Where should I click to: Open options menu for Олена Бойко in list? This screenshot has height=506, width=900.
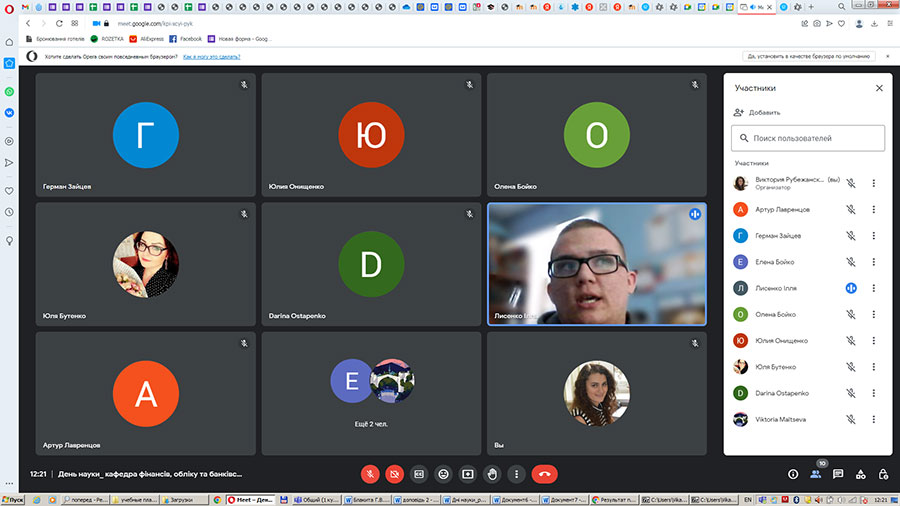[x=874, y=314]
